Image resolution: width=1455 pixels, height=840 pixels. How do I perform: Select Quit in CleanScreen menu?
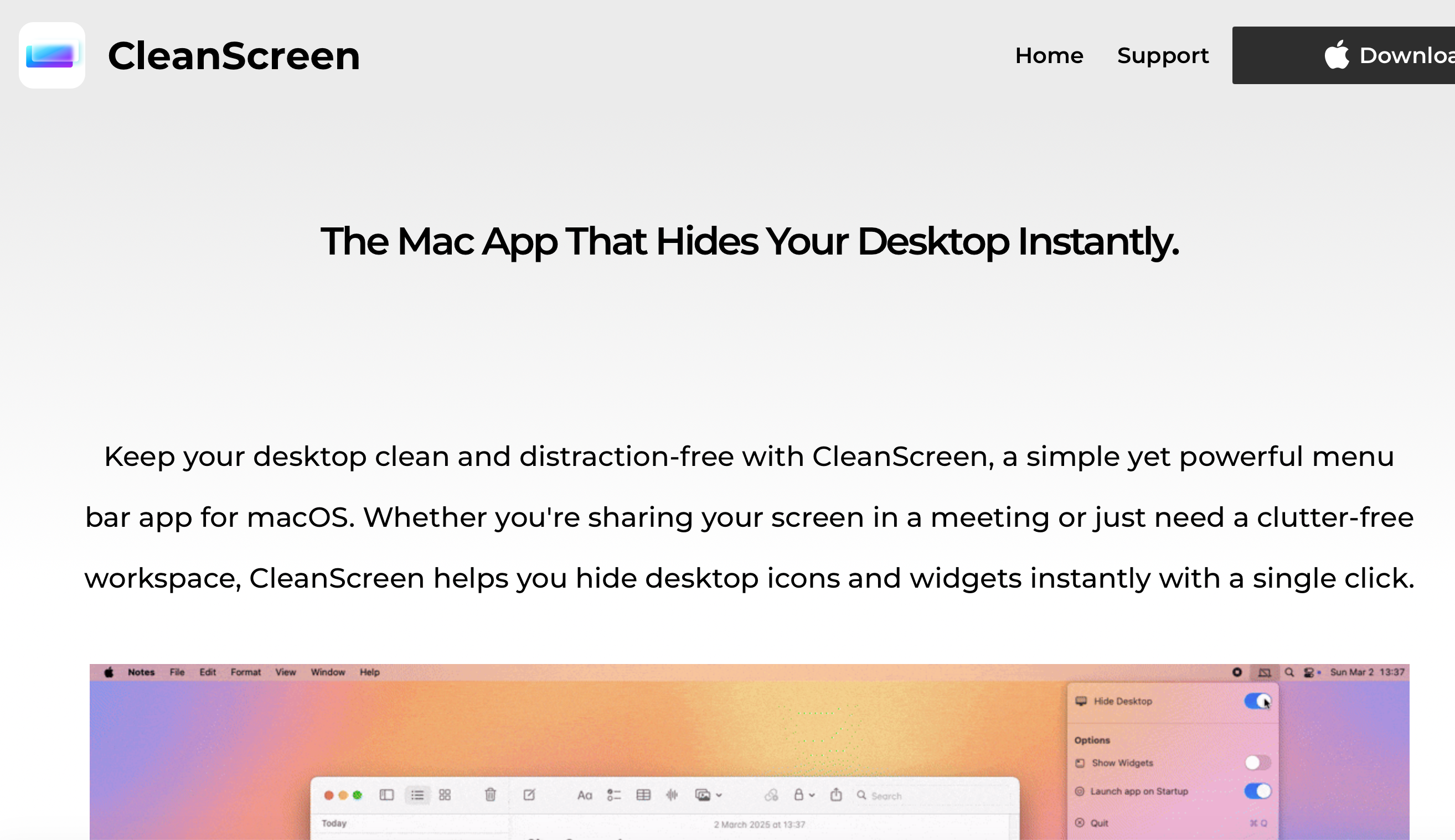tap(1099, 823)
